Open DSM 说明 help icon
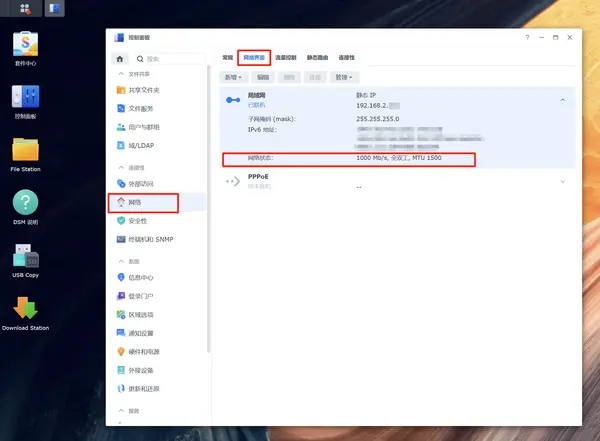 (25, 207)
